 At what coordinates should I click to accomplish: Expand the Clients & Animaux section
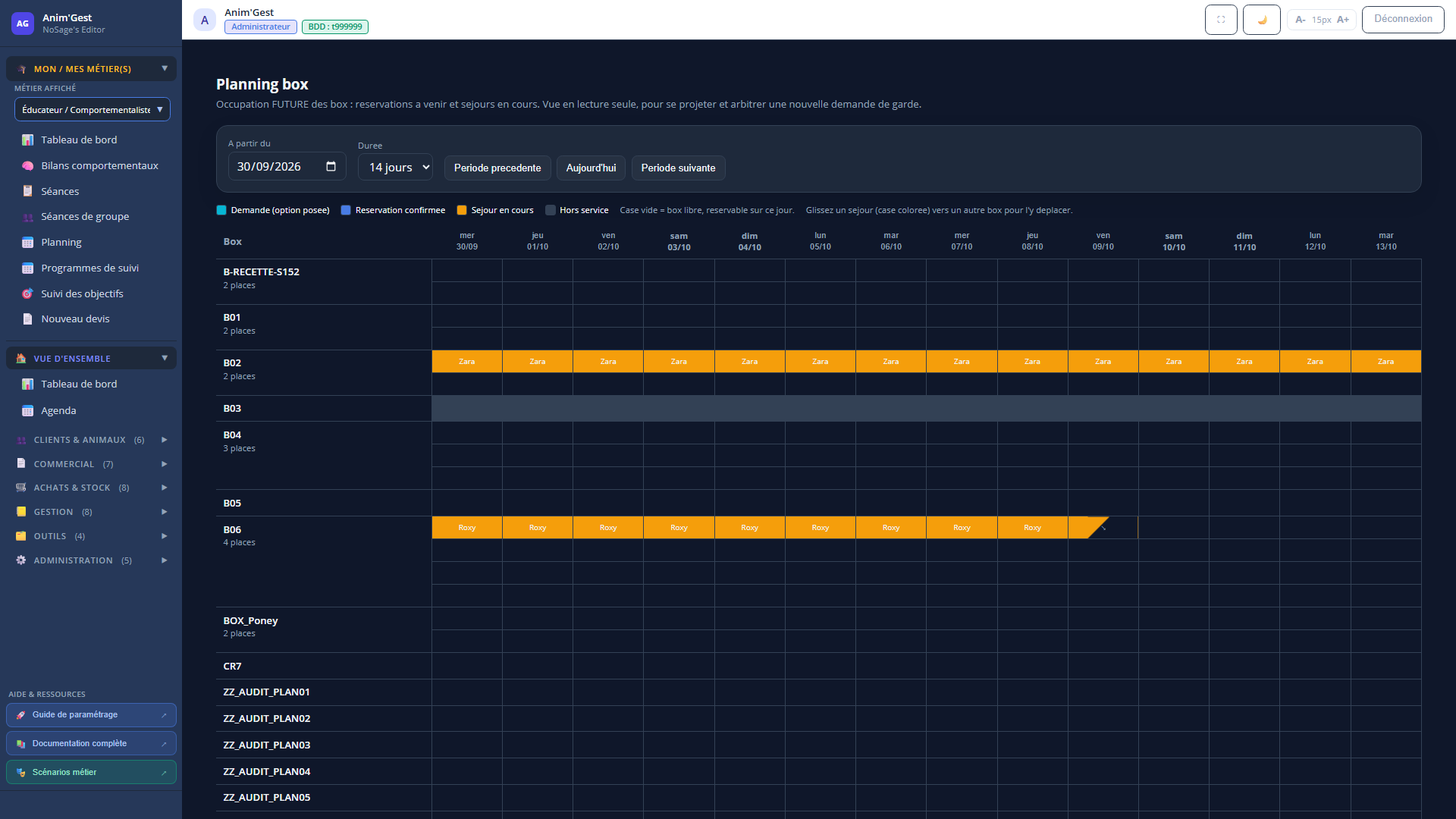pyautogui.click(x=91, y=440)
